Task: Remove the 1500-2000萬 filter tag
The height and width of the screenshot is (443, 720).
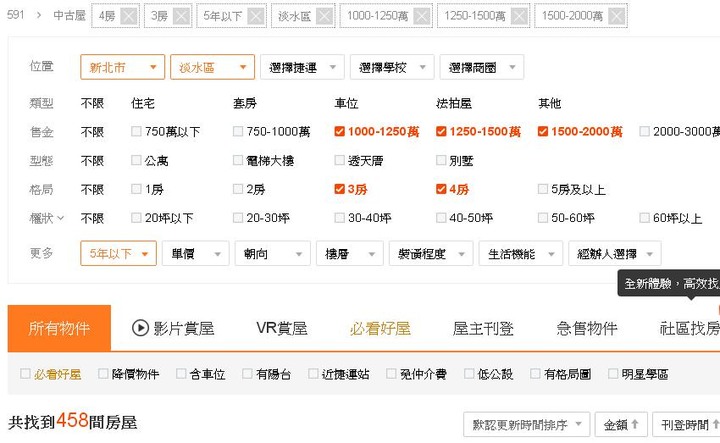Action: point(616,16)
